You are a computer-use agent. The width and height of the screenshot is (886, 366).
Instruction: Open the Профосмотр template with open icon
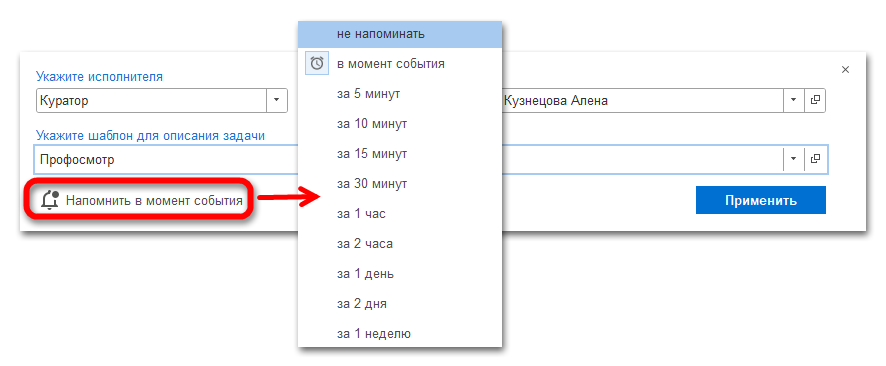point(815,159)
